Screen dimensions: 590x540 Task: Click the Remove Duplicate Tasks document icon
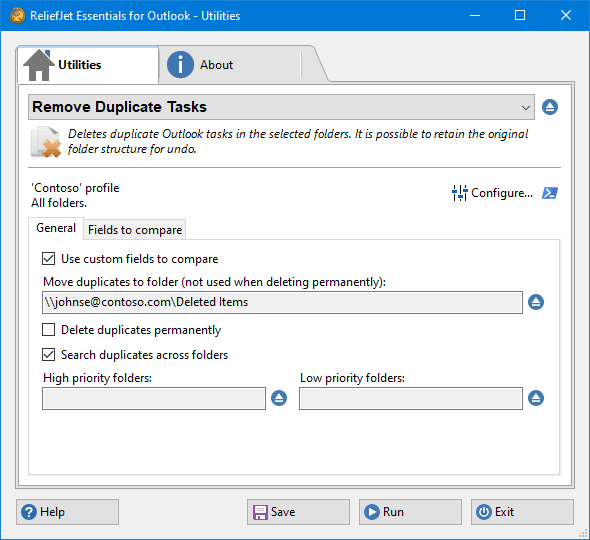[46, 142]
